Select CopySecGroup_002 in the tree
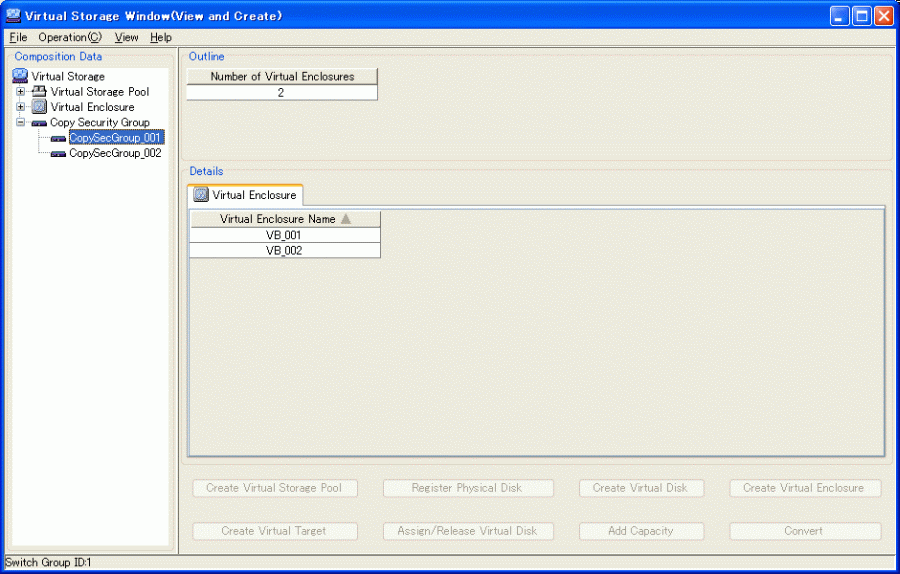900x574 pixels. click(x=115, y=154)
